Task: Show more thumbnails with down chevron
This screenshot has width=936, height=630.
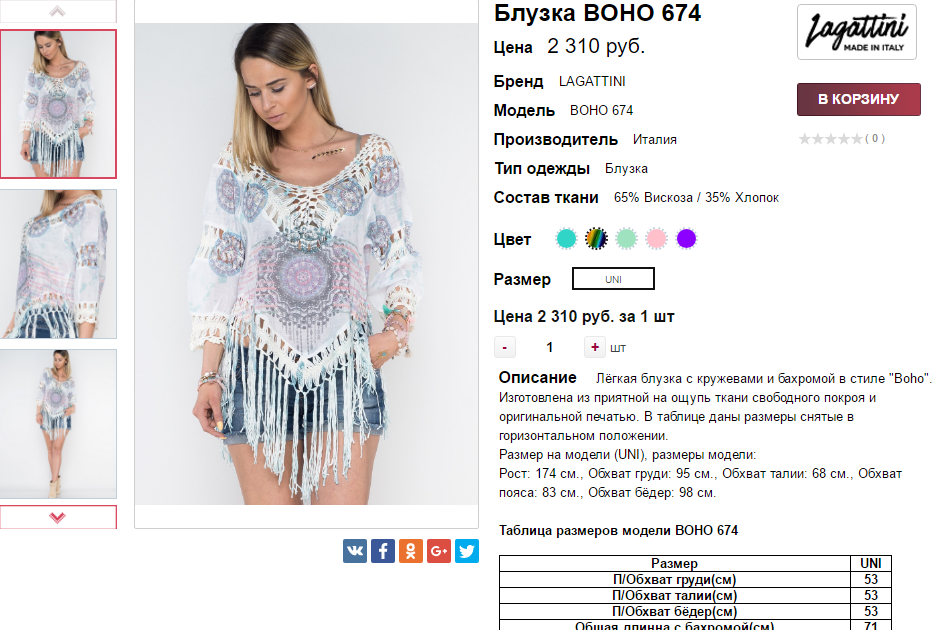Action: coord(58,517)
